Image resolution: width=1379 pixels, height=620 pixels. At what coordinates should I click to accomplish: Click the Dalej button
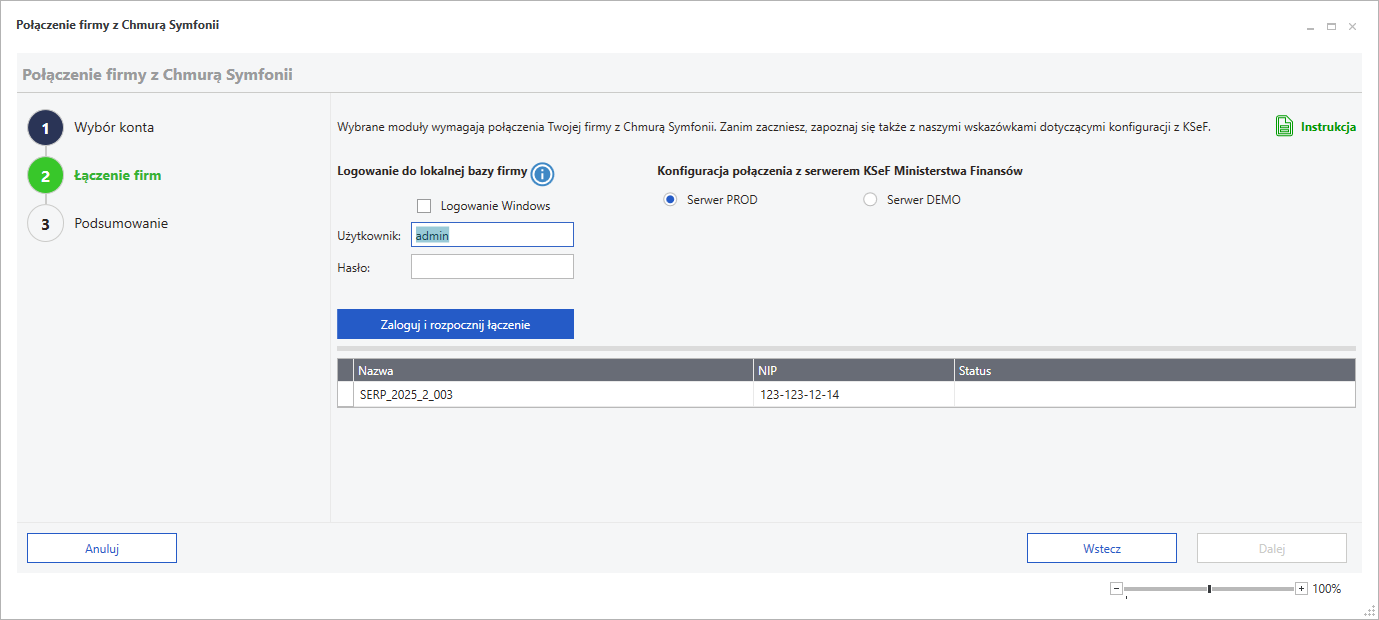[x=1272, y=548]
